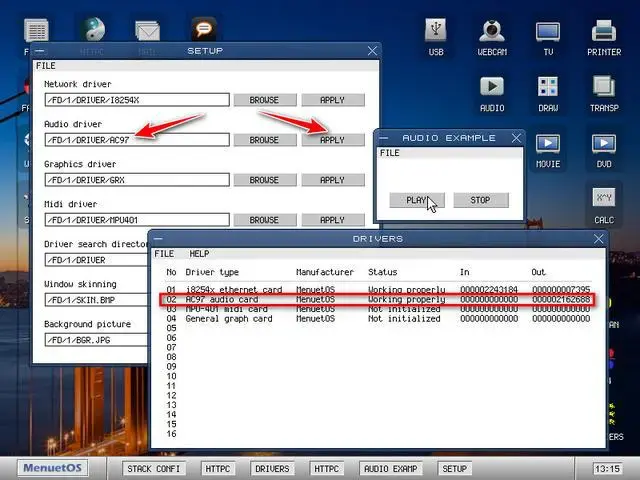
Task: Open FILE menu in Setup window
Action: tap(46, 66)
